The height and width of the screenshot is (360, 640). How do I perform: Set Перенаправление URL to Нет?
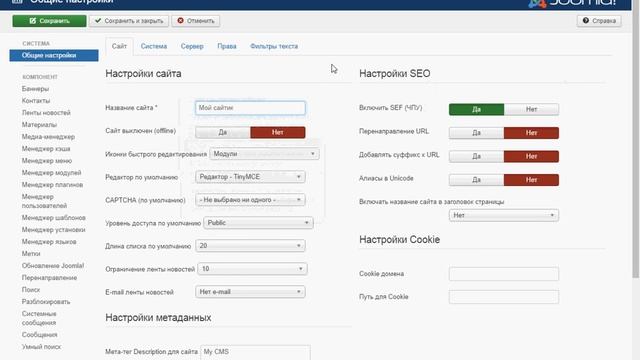tap(531, 133)
